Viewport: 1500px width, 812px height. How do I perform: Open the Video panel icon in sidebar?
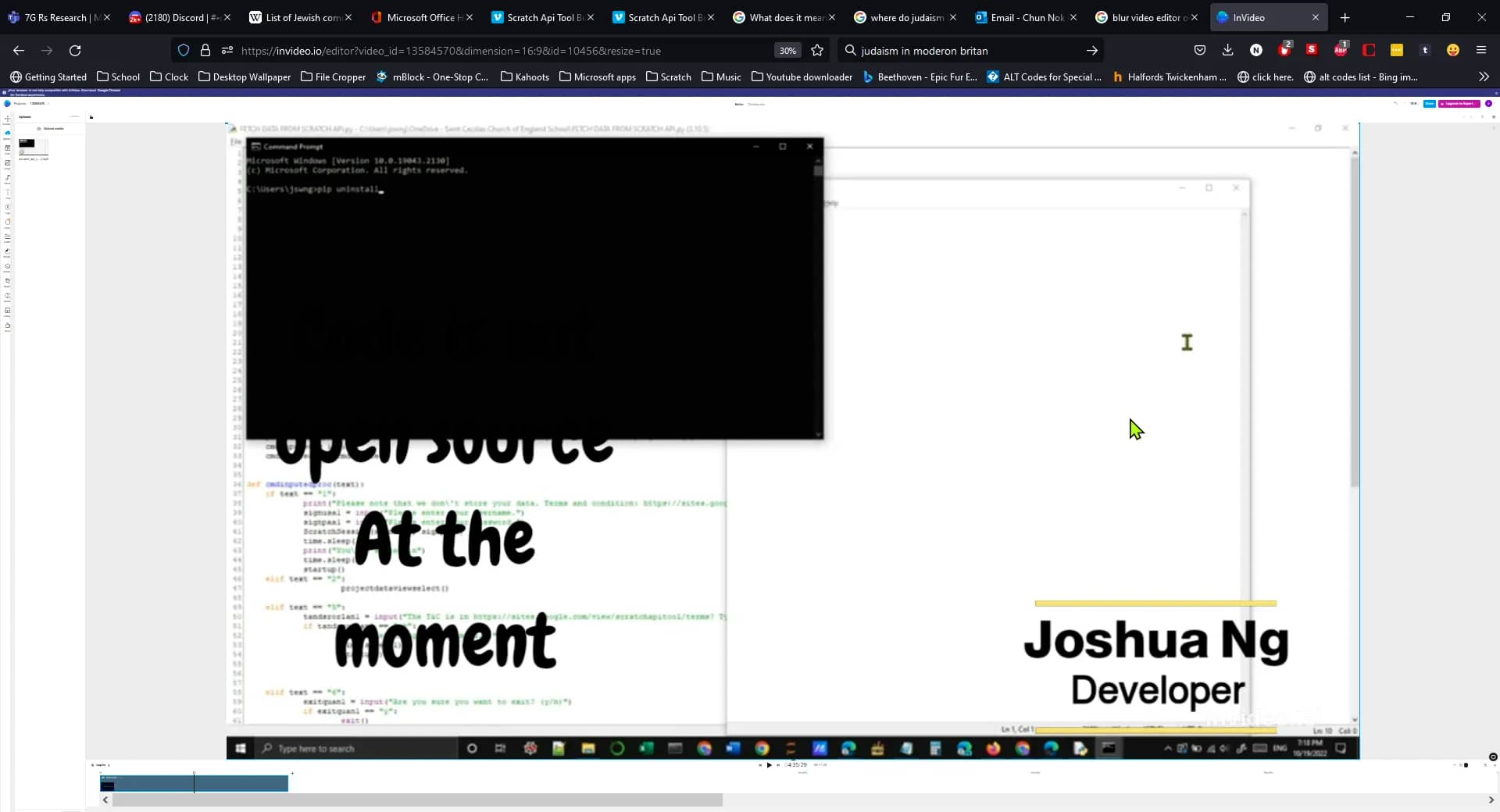(x=7, y=148)
